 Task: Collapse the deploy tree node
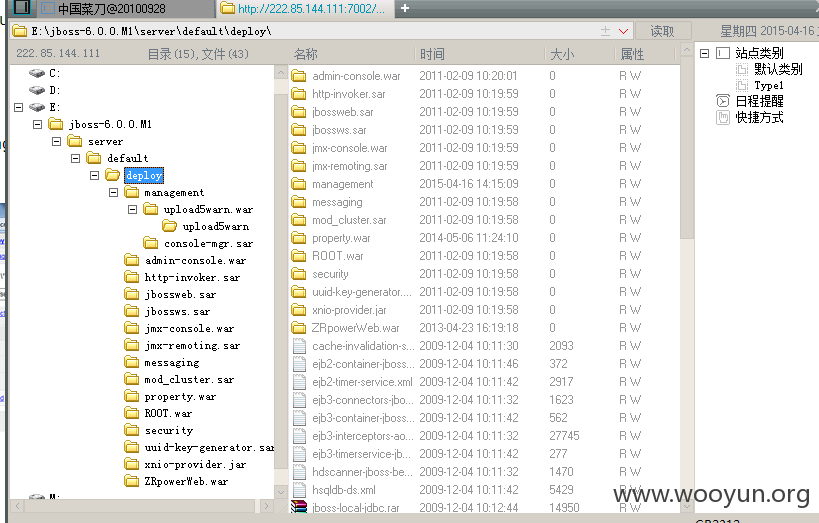[x=95, y=176]
